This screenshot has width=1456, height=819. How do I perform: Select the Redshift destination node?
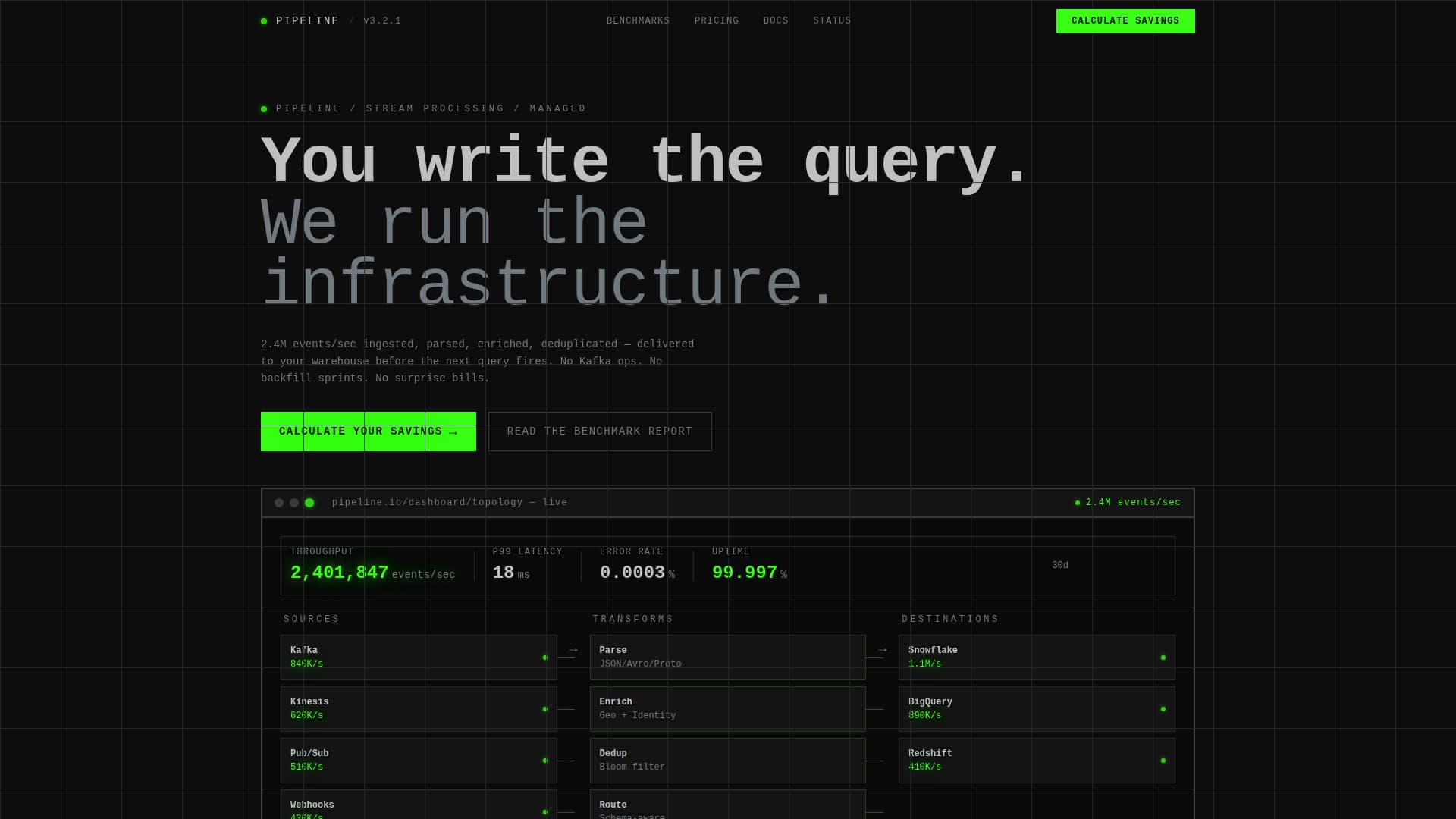tap(1037, 761)
